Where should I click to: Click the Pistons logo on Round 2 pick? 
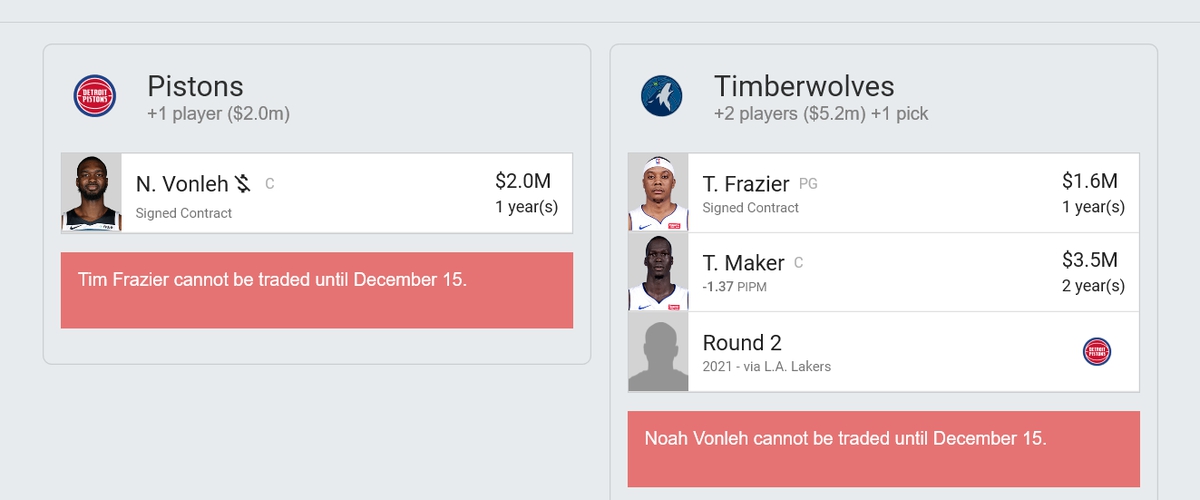coord(1097,351)
